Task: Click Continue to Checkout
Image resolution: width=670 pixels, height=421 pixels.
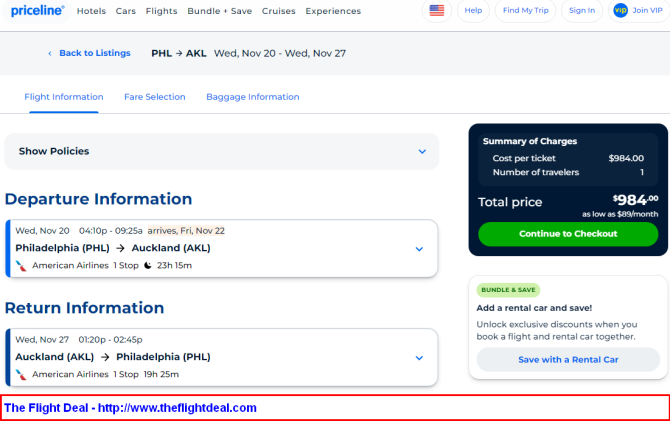Action: pos(568,234)
